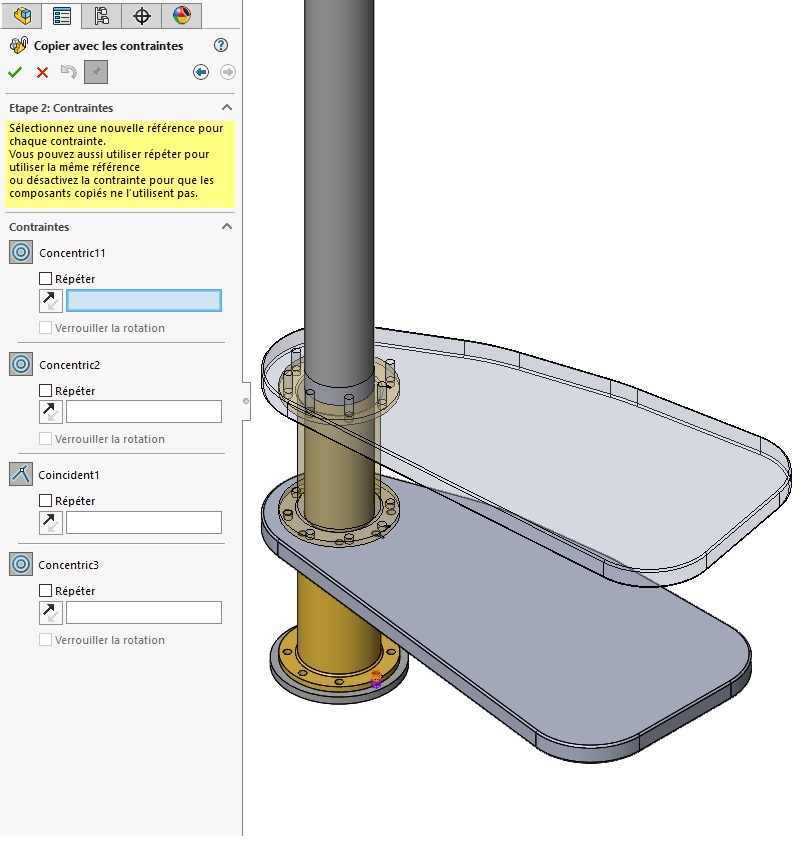
Task: Enable Répéter for Coincident1
Action: coord(46,500)
